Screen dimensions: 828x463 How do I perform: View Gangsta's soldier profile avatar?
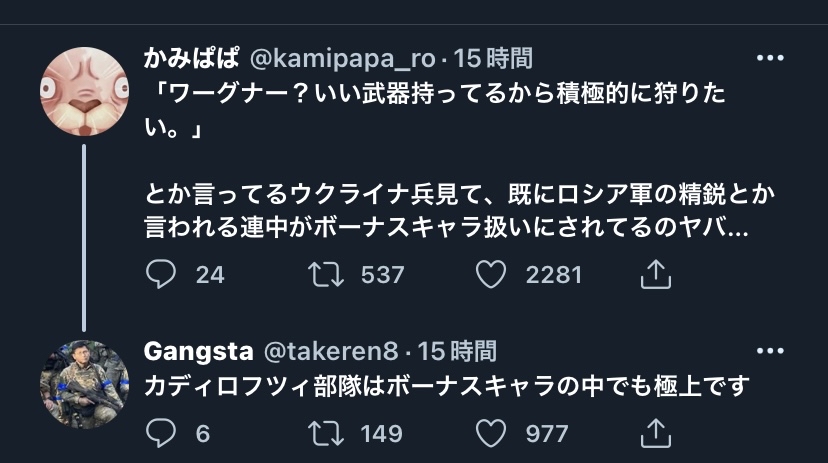84,385
